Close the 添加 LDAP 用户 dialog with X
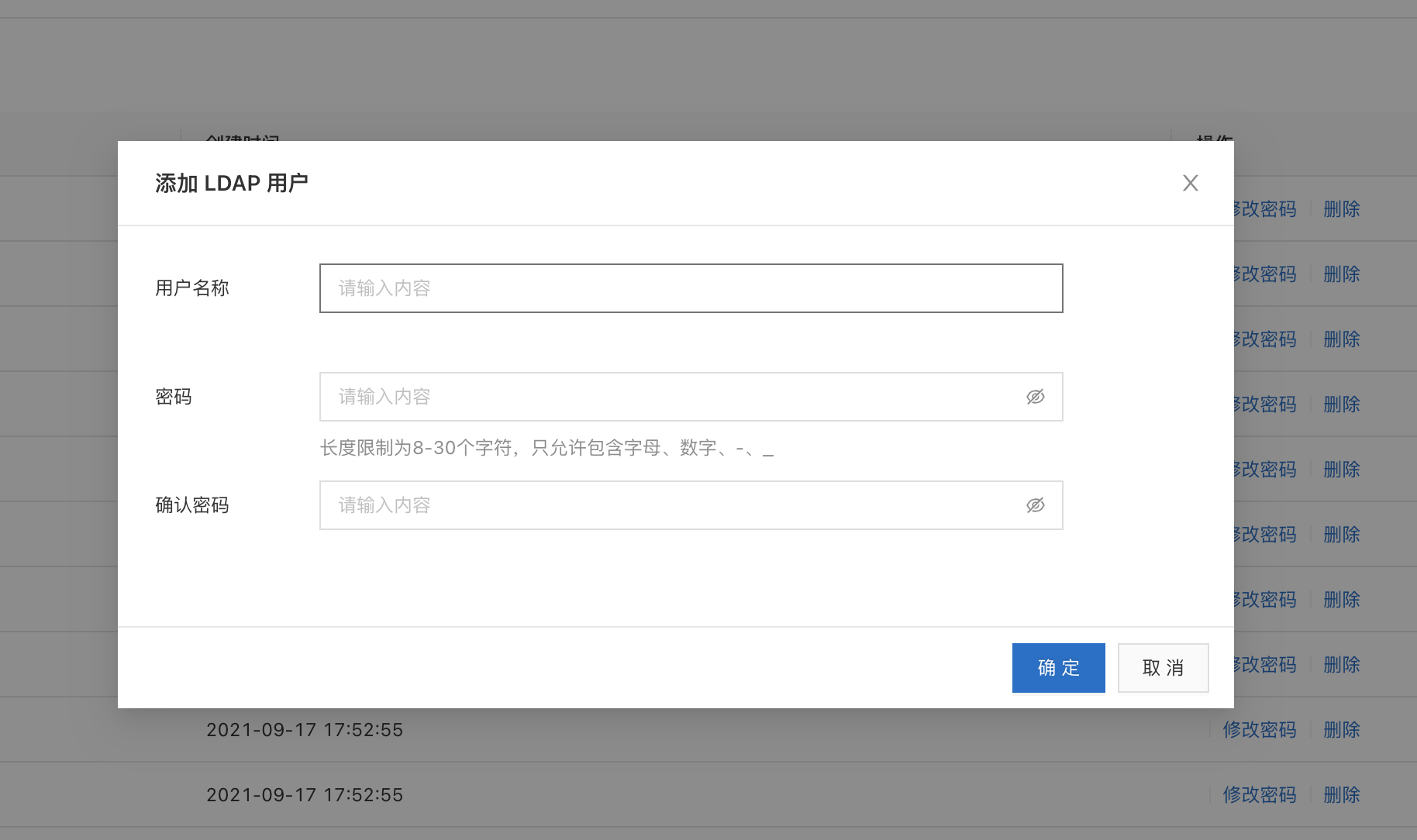Image resolution: width=1417 pixels, height=840 pixels. (1190, 183)
